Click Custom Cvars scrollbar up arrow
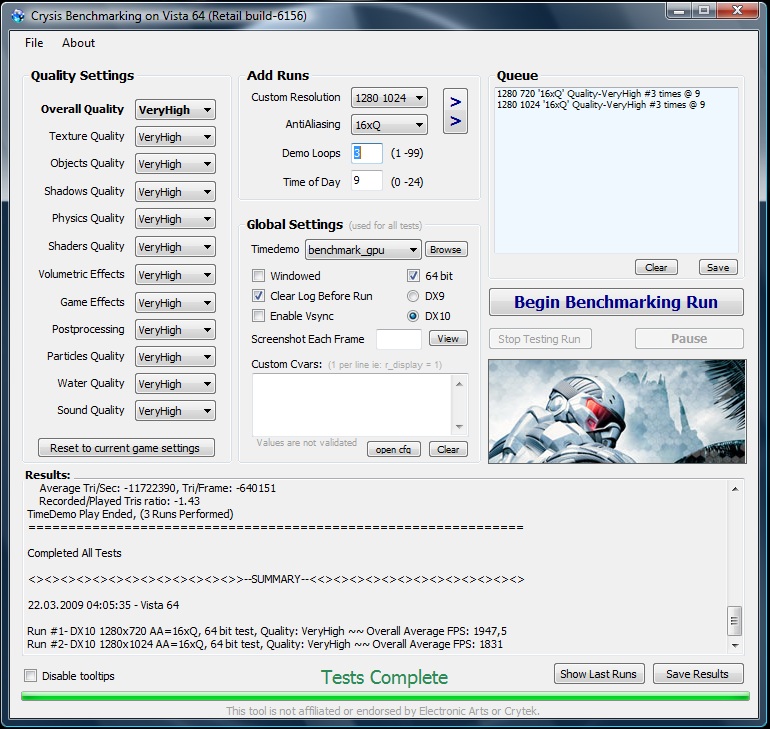Screen dimensions: 770x729 460,384
